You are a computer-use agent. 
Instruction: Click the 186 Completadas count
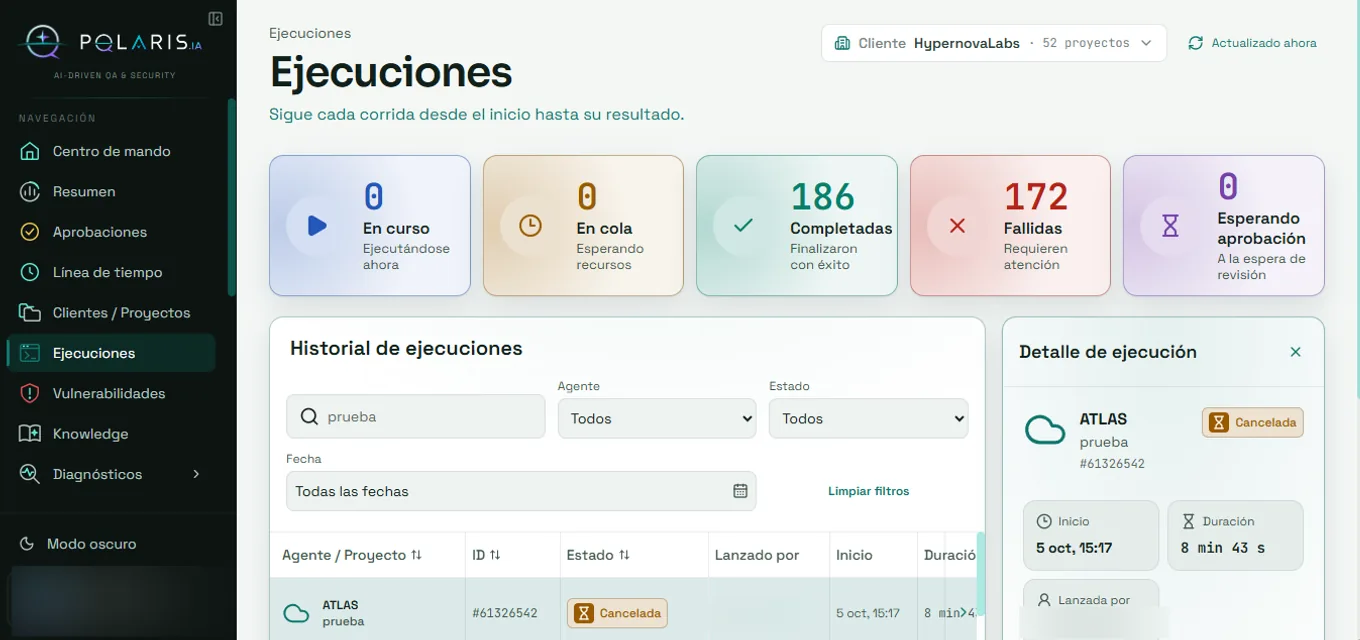tap(823, 197)
